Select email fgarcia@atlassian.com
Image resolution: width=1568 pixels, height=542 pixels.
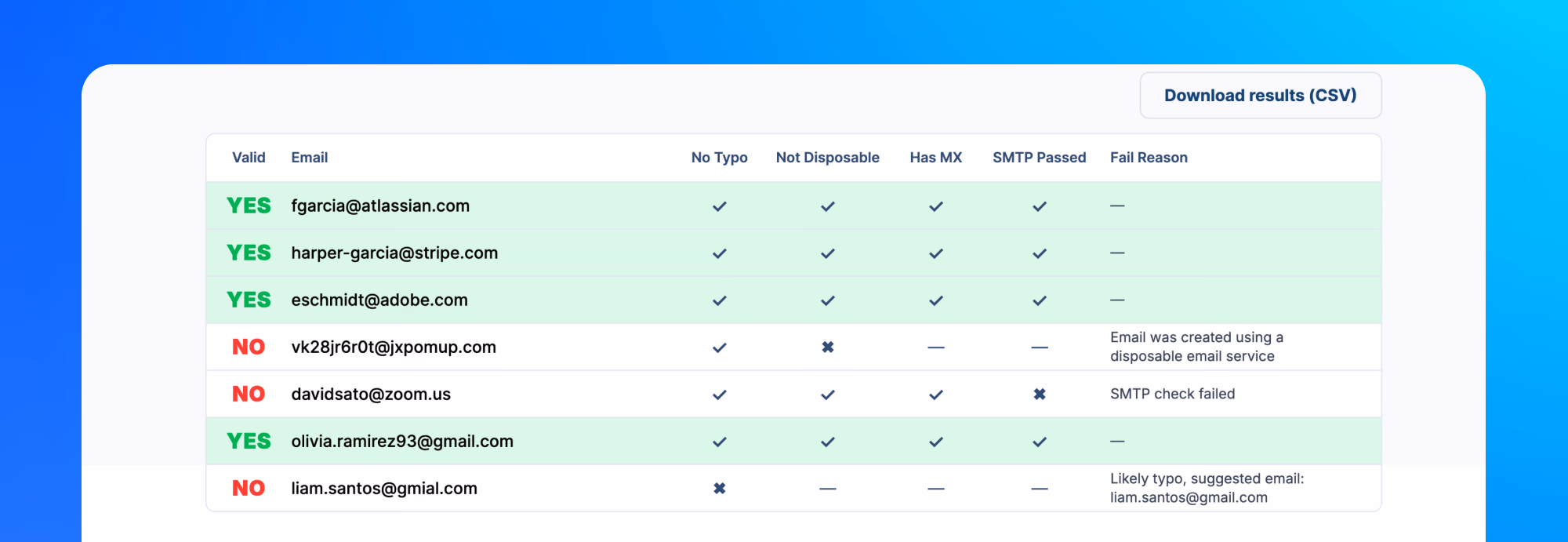[x=380, y=206]
